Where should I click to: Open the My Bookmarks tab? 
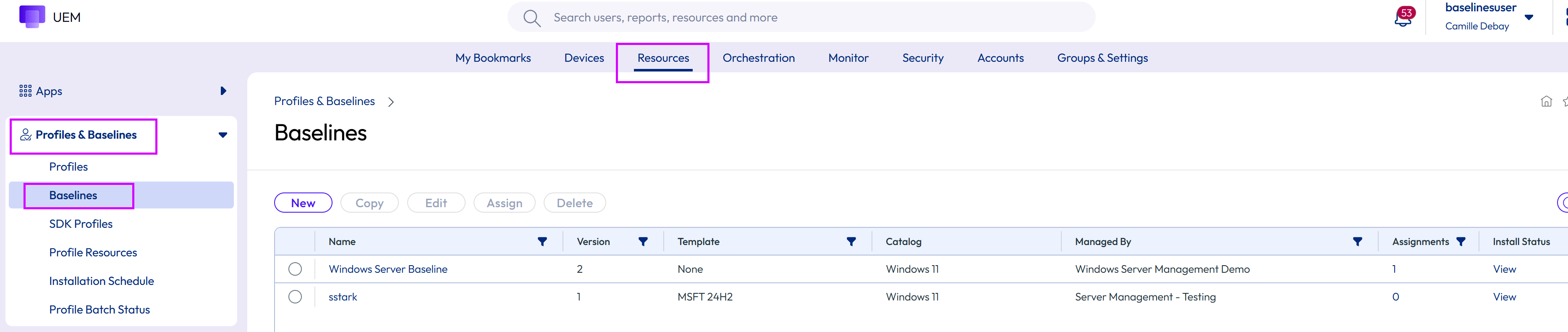pos(493,58)
